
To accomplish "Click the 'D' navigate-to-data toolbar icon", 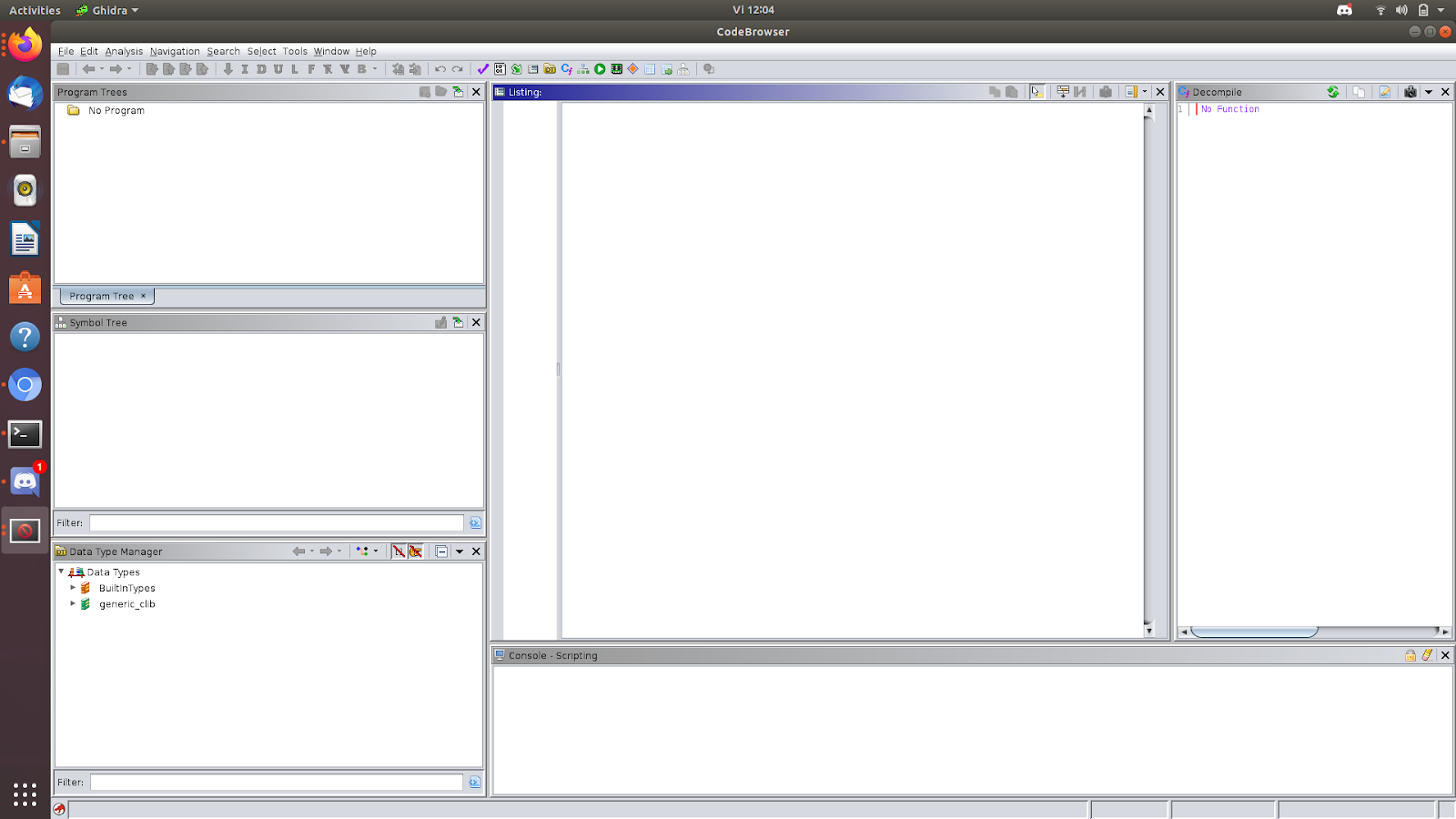I will (x=261, y=69).
